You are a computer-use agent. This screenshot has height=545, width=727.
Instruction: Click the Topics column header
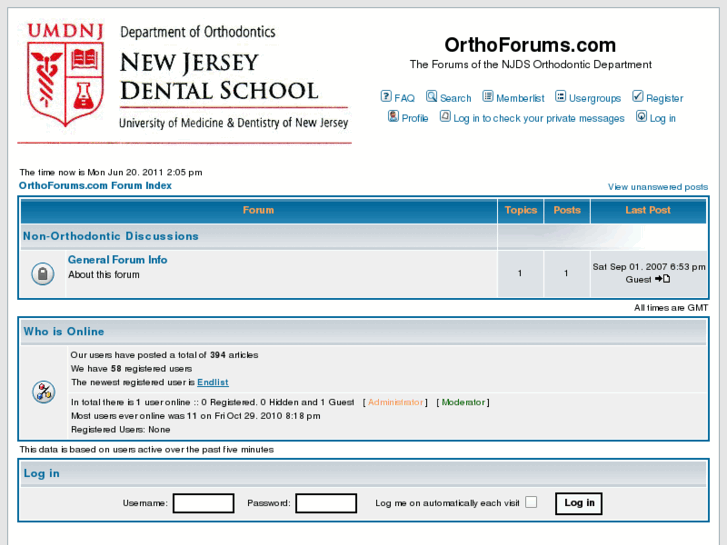[521, 210]
